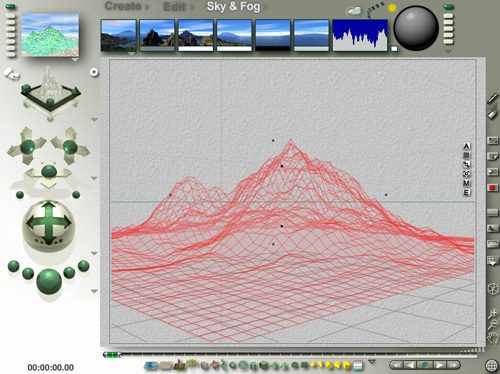The height and width of the screenshot is (374, 500).
Task: Click the large green render sphere
Action: (49, 281)
